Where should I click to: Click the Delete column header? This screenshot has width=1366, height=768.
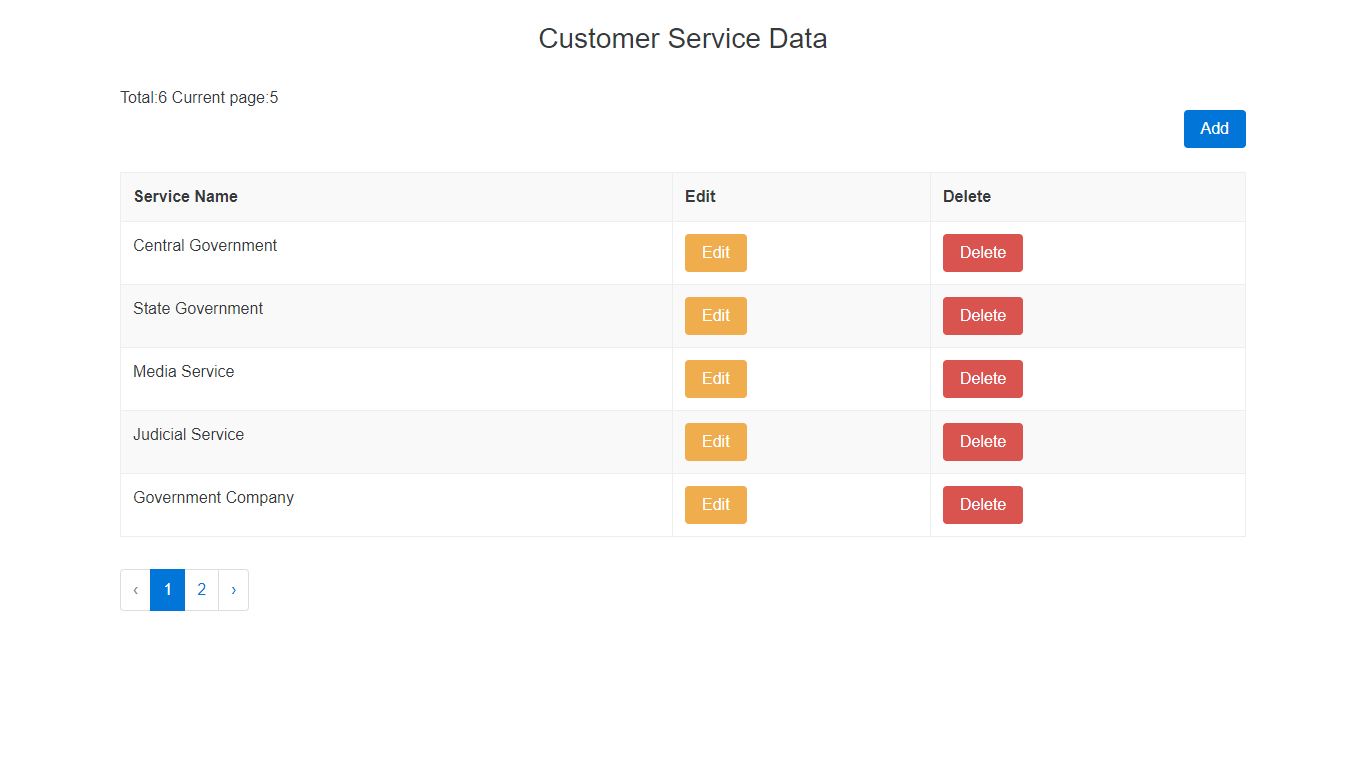pyautogui.click(x=966, y=197)
